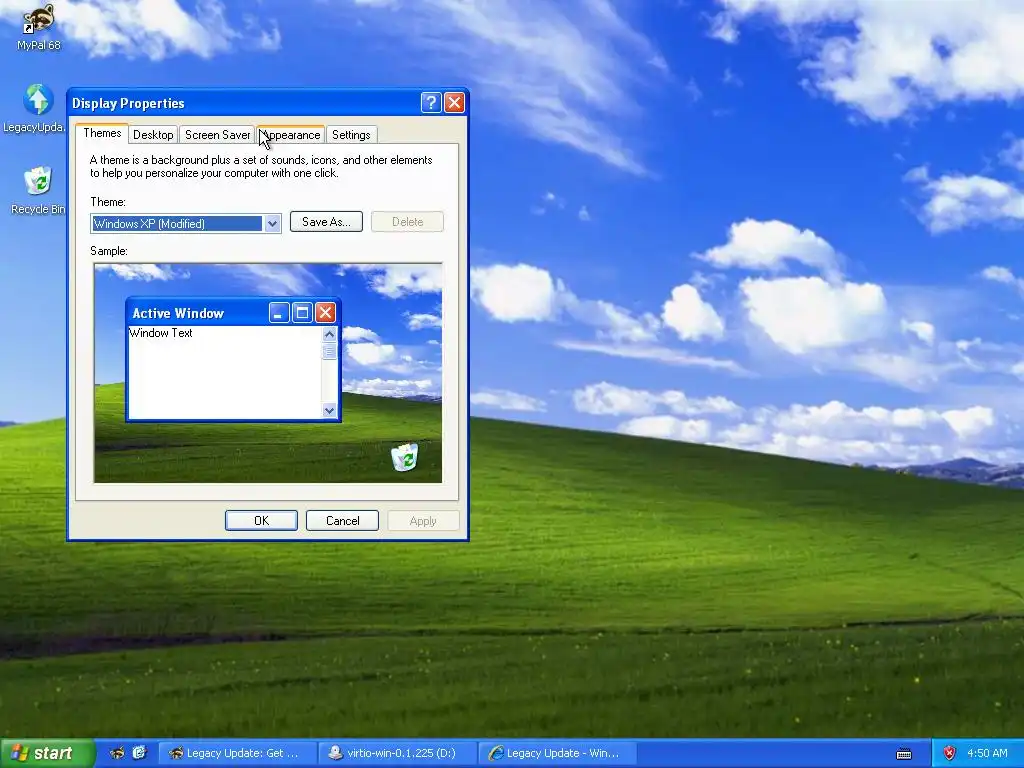Click the 4:50 AM system clock

click(x=987, y=753)
